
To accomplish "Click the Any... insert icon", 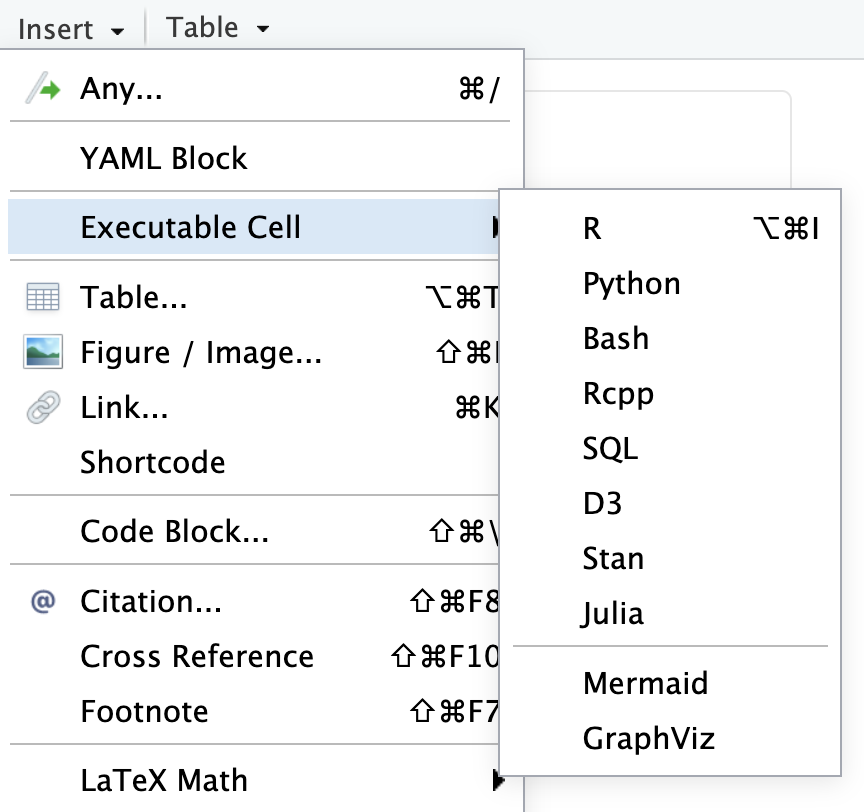I will tap(43, 89).
